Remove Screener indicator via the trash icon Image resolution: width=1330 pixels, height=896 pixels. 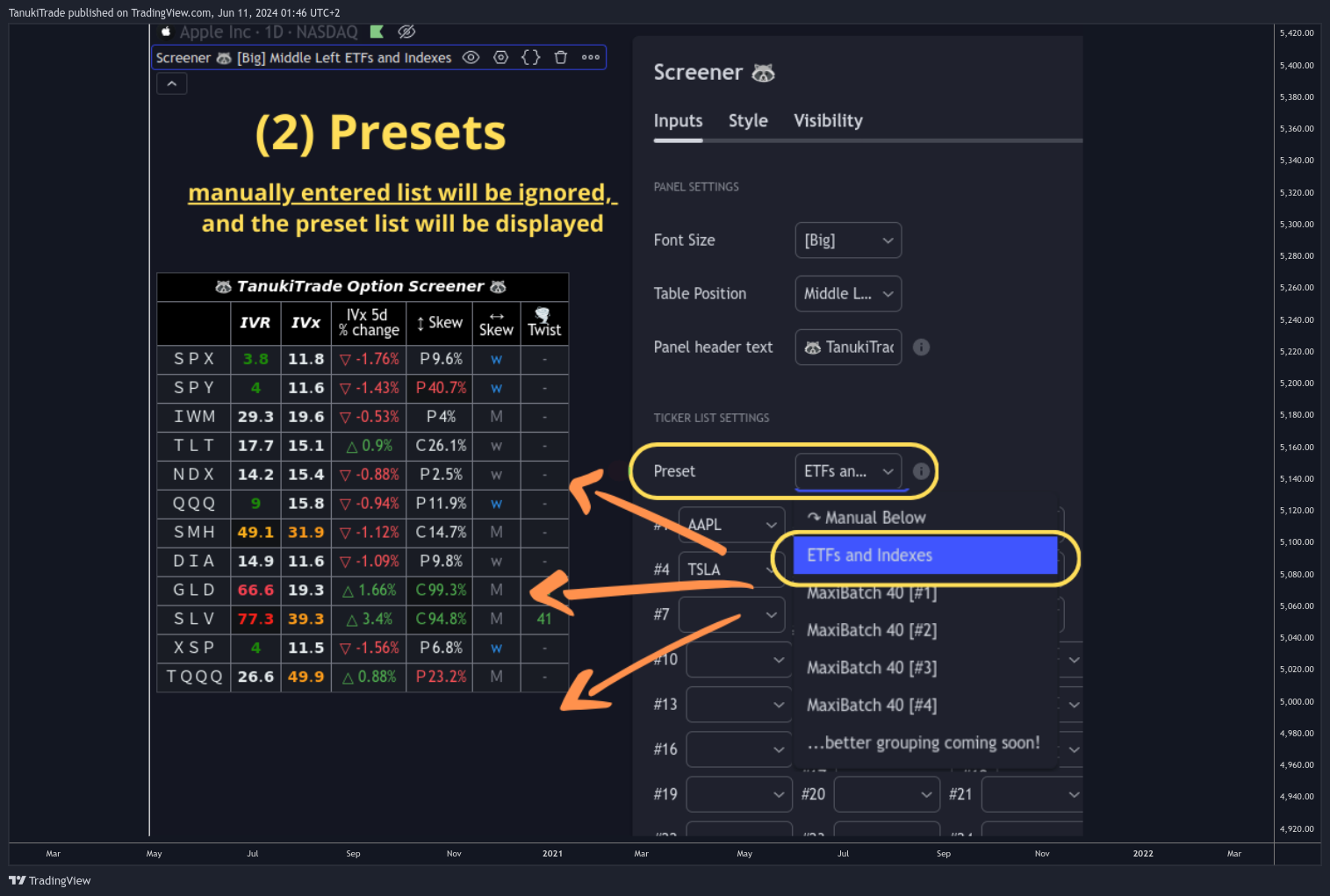[561, 58]
